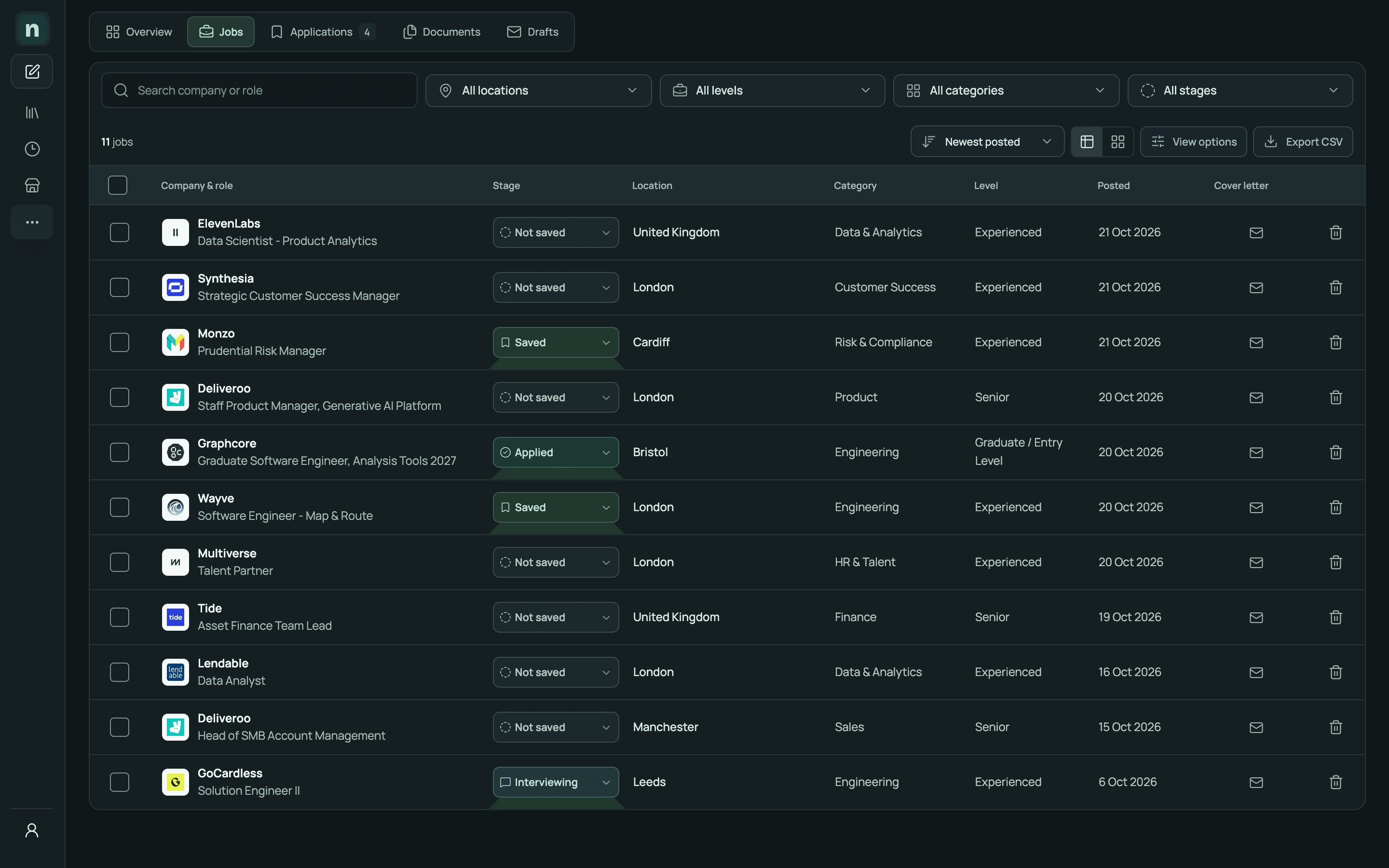Open cover letter envelope for Tide row
The width and height of the screenshot is (1389, 868).
[1256, 618]
